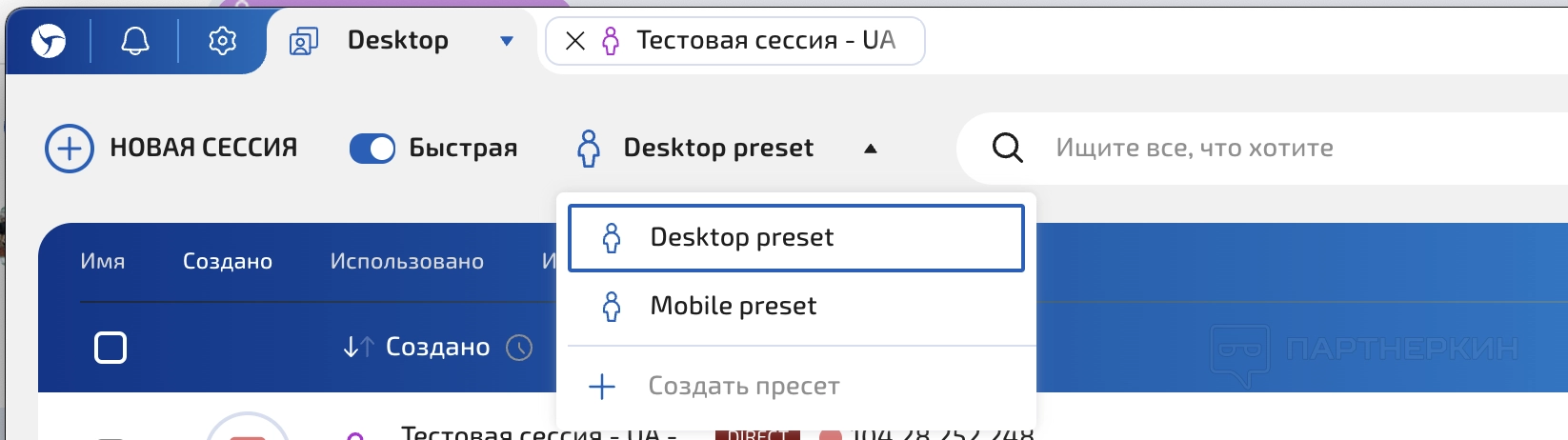
Task: Click Создать пресет to add preset
Action: click(743, 387)
